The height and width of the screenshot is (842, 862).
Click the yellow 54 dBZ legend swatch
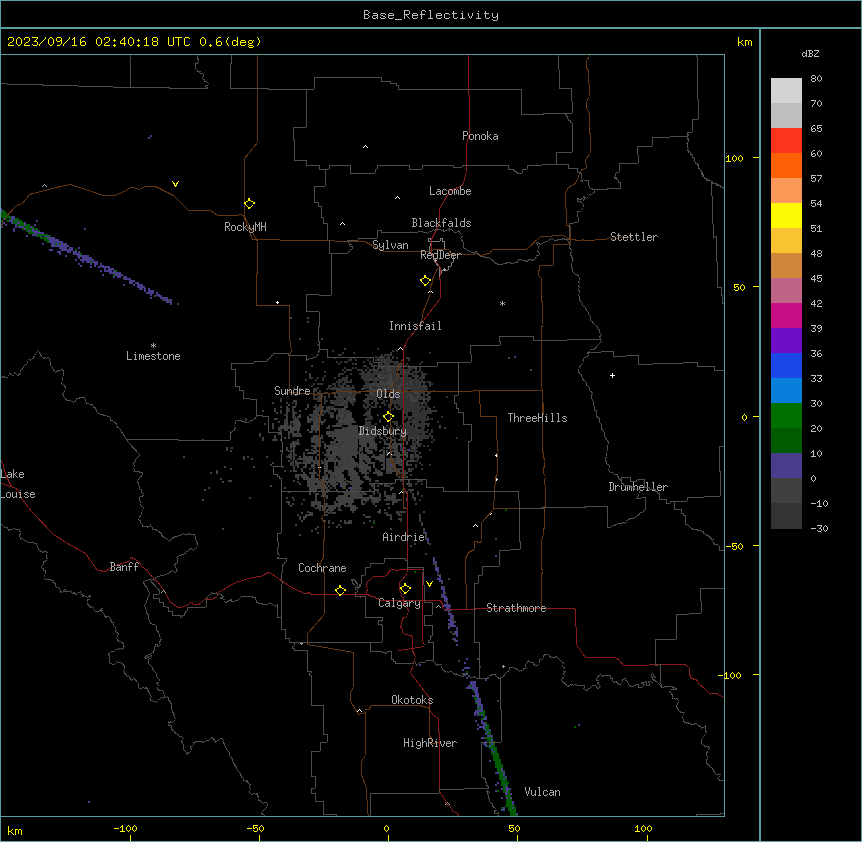(x=786, y=215)
